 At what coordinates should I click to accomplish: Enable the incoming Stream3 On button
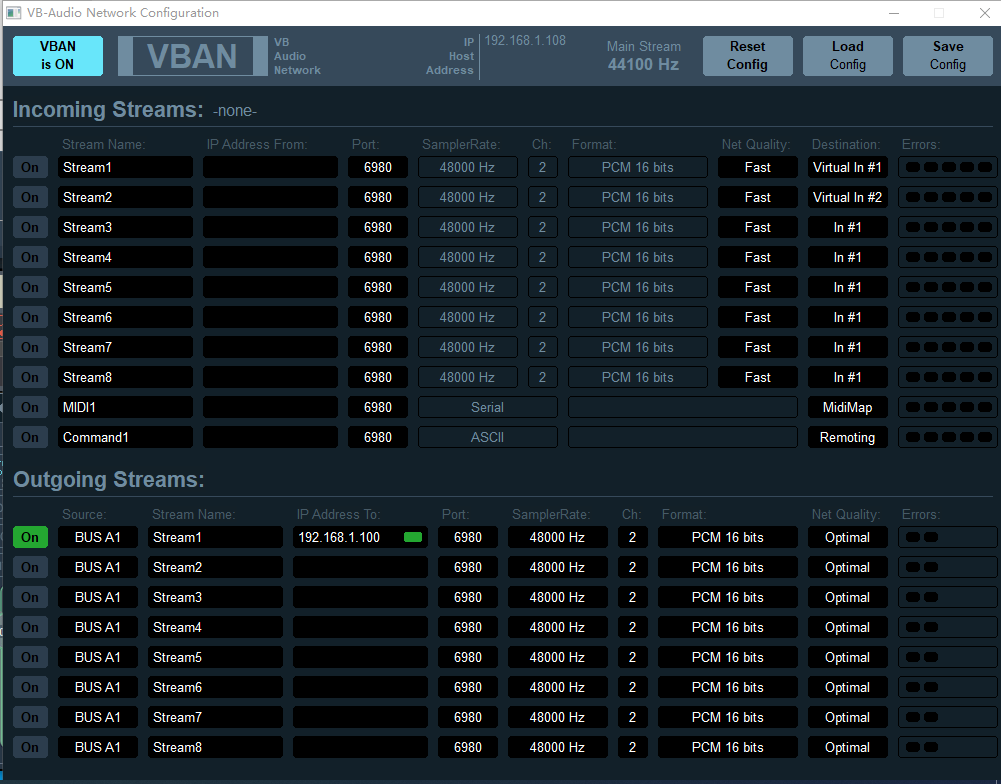click(30, 227)
